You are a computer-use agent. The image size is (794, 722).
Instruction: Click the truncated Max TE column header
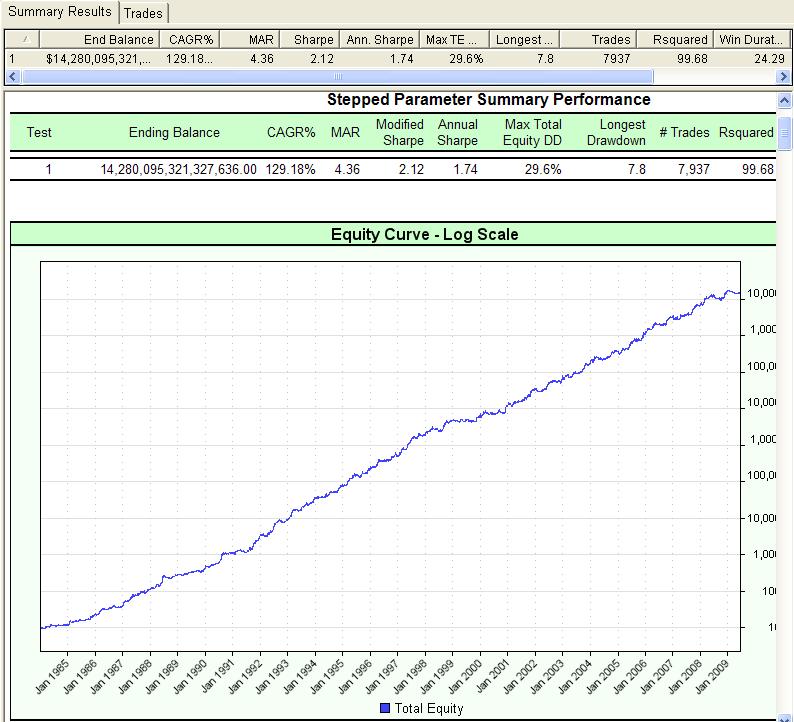(455, 40)
